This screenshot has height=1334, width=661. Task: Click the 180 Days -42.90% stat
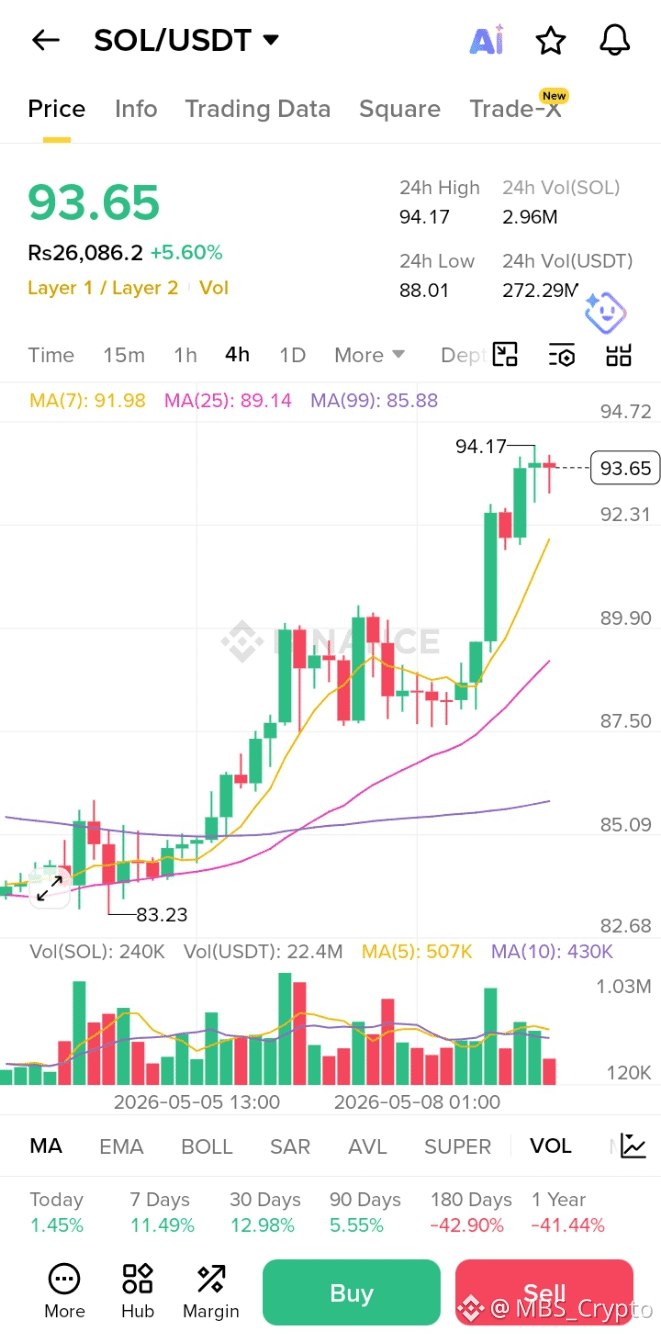coord(470,1212)
